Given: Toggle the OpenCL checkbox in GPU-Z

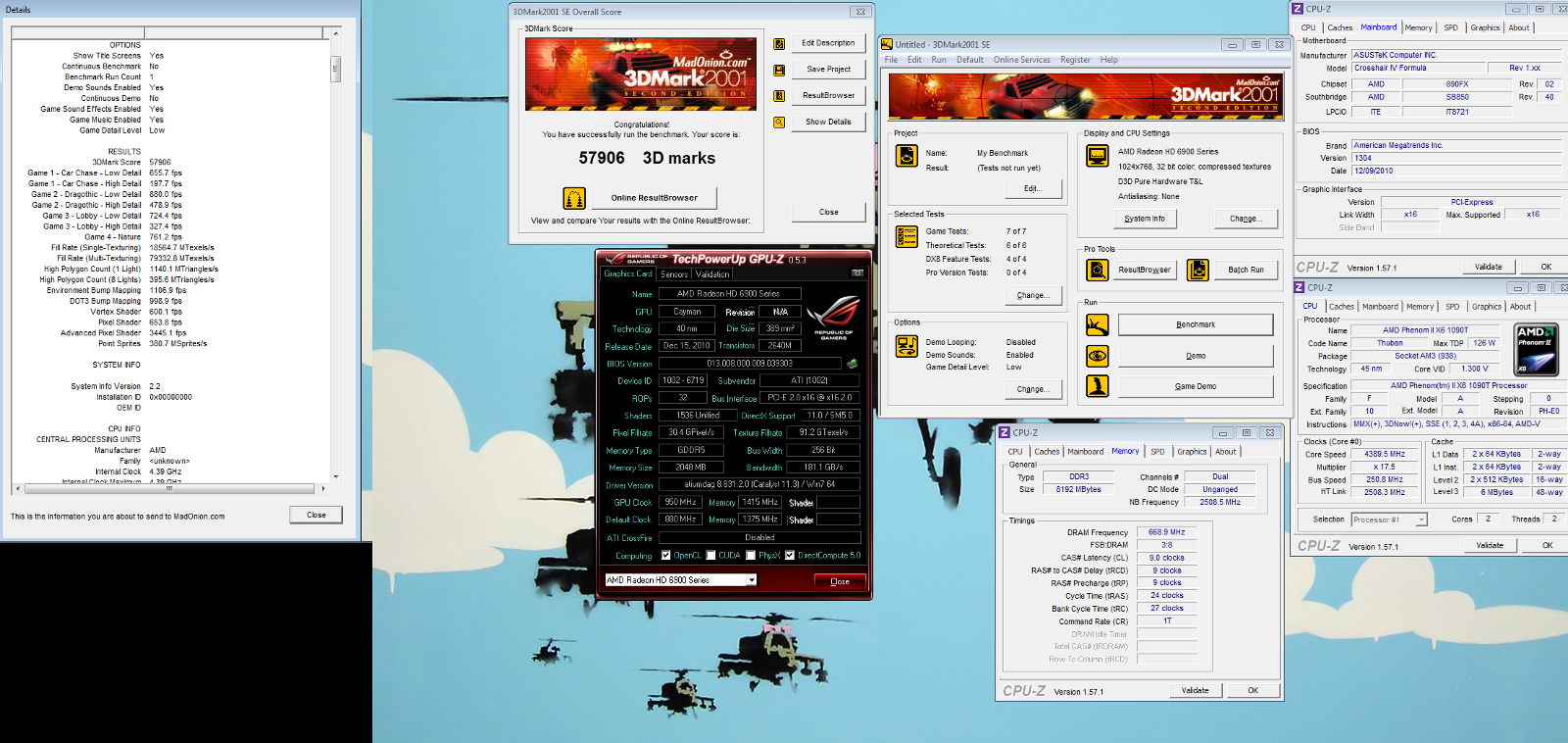Looking at the screenshot, I should click(666, 556).
